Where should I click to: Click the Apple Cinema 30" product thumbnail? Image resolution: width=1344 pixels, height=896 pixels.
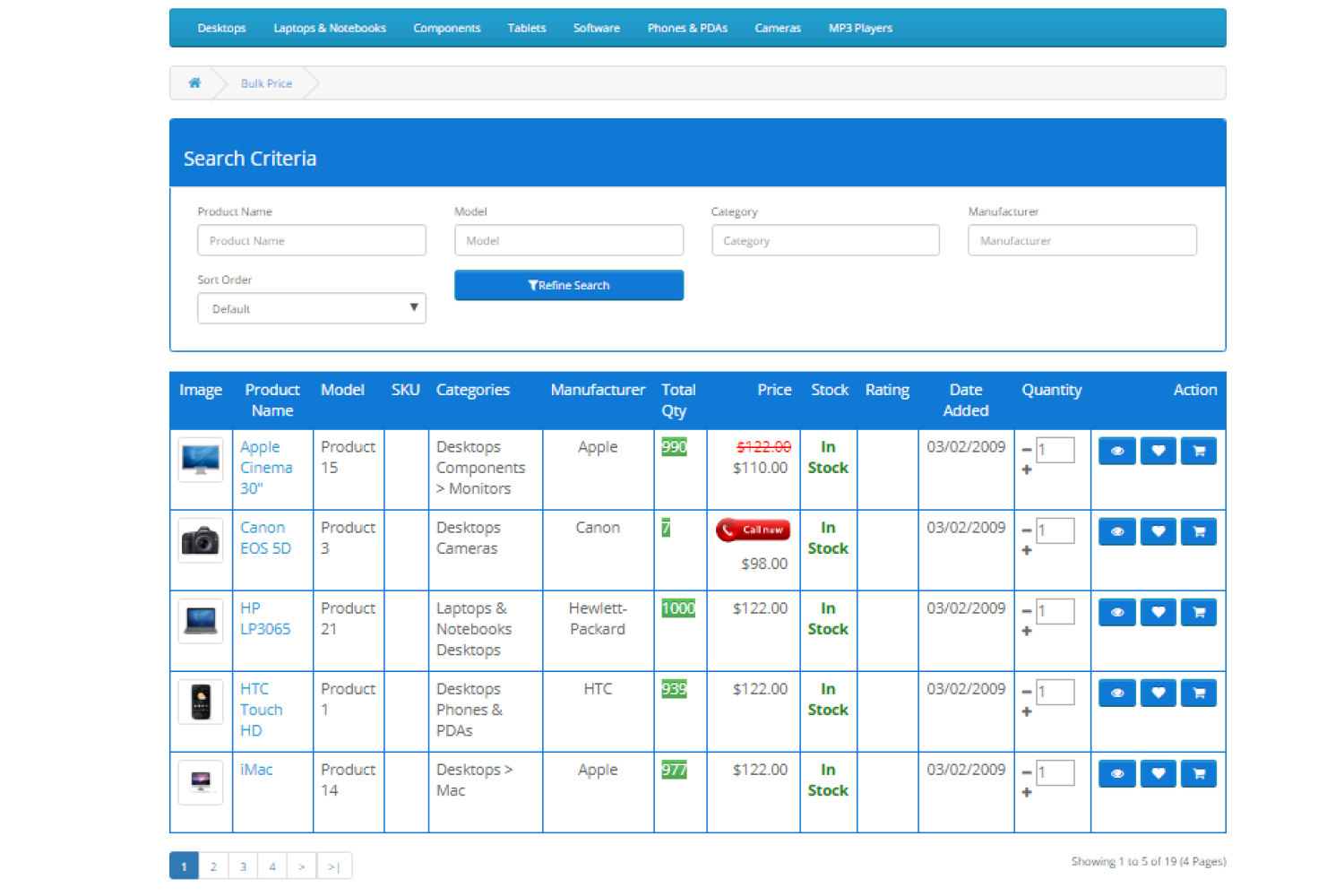[x=201, y=460]
